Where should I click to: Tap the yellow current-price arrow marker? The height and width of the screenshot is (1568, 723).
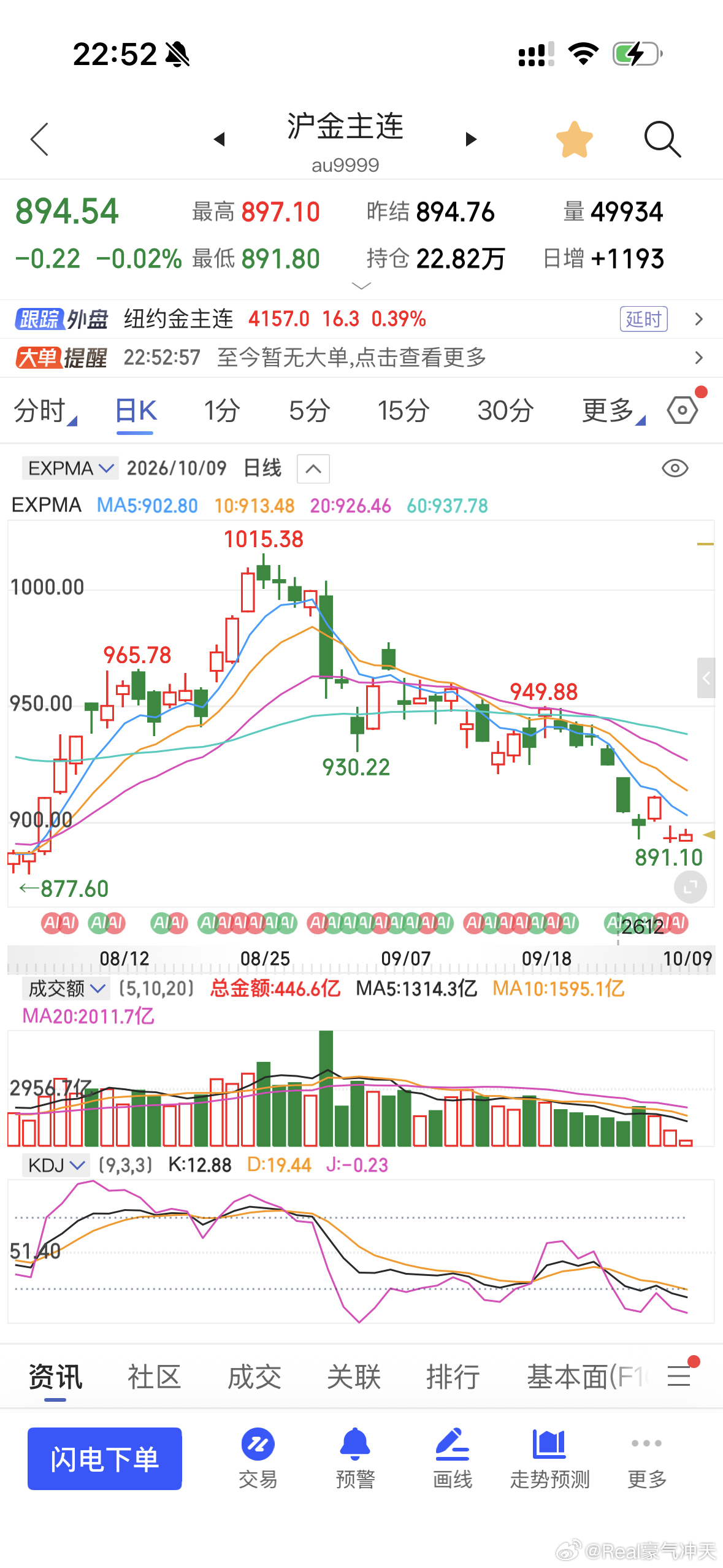709,834
